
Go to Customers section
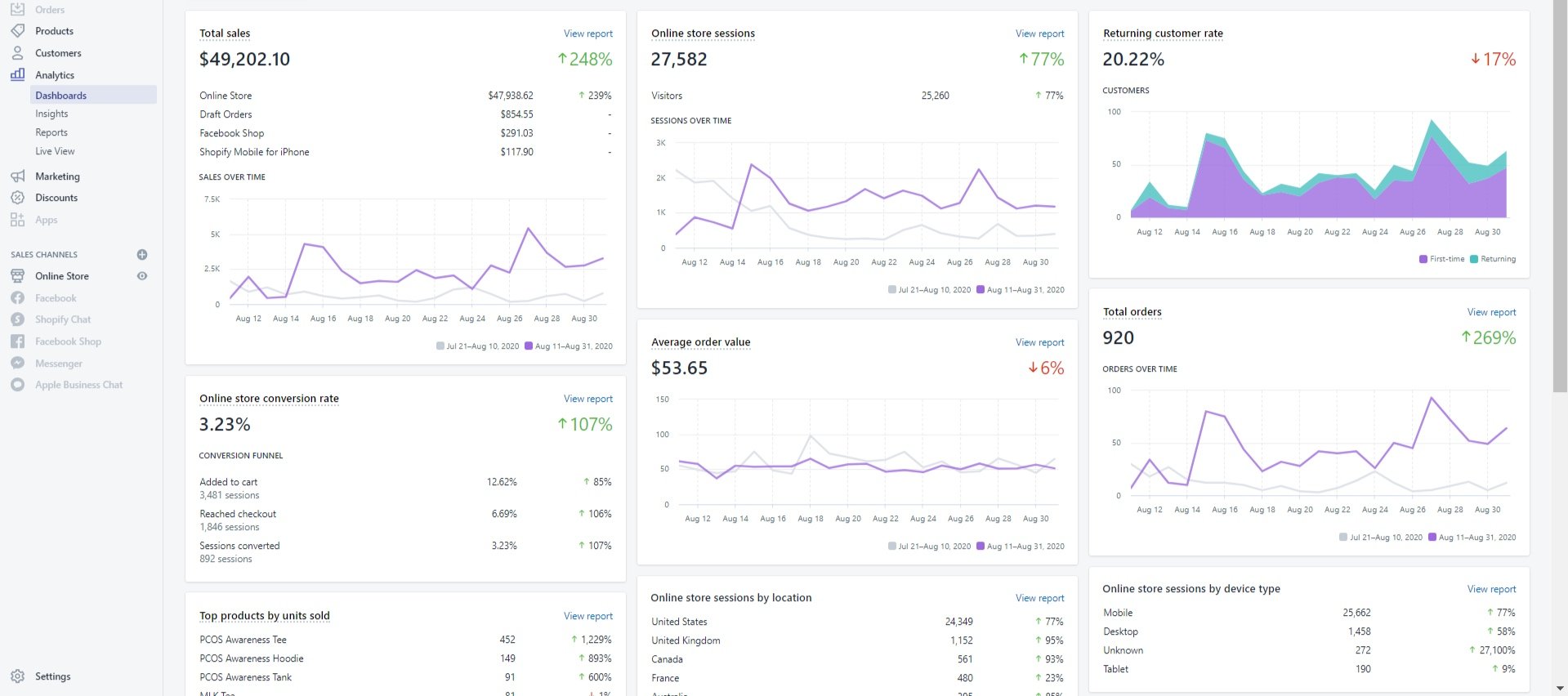tap(58, 53)
